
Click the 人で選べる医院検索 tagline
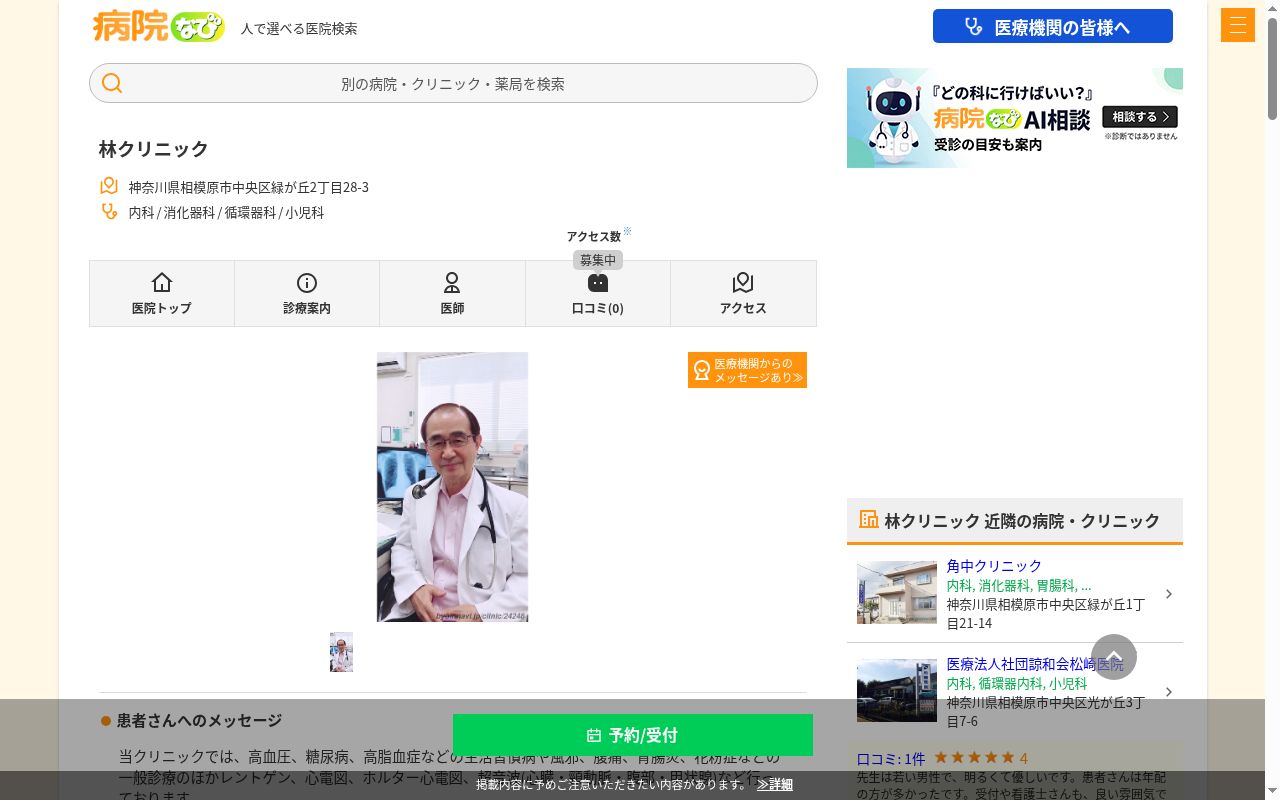click(x=299, y=28)
